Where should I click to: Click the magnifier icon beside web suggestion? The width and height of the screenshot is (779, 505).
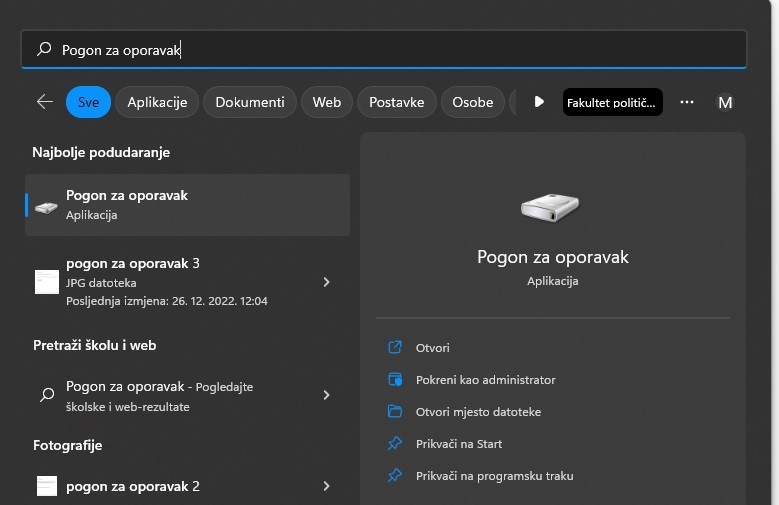(x=47, y=395)
